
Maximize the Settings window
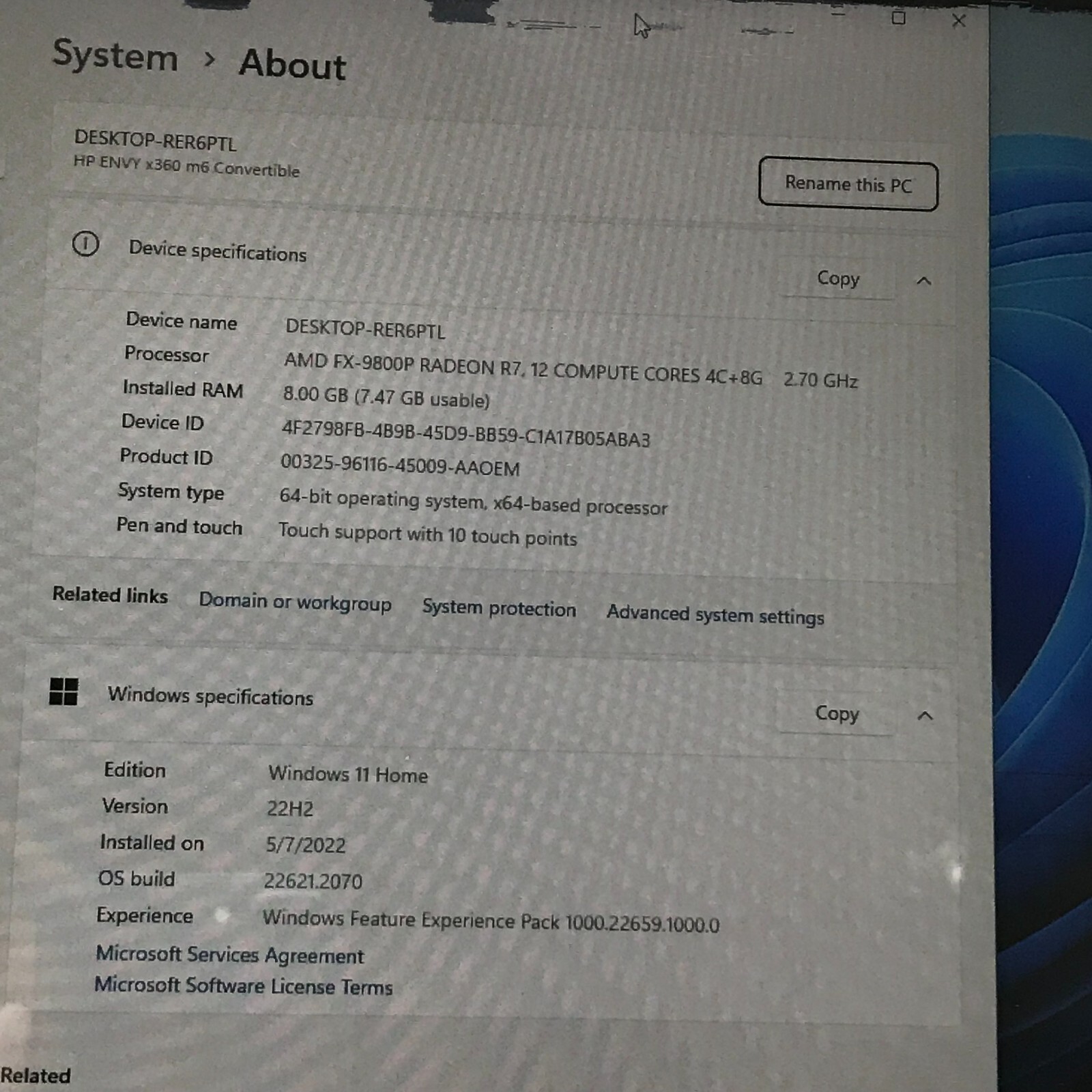898,18
